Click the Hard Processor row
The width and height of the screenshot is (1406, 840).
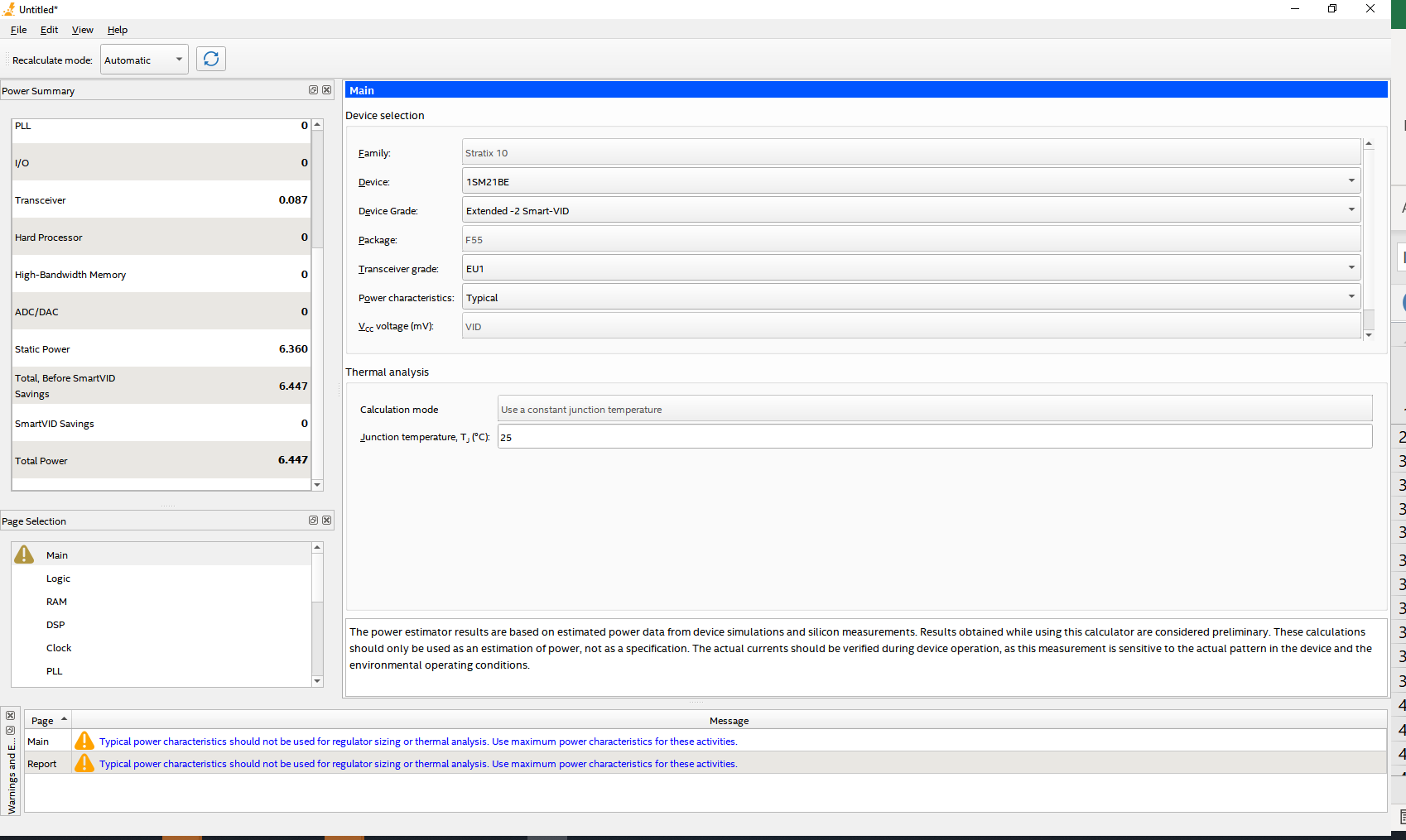(x=161, y=237)
